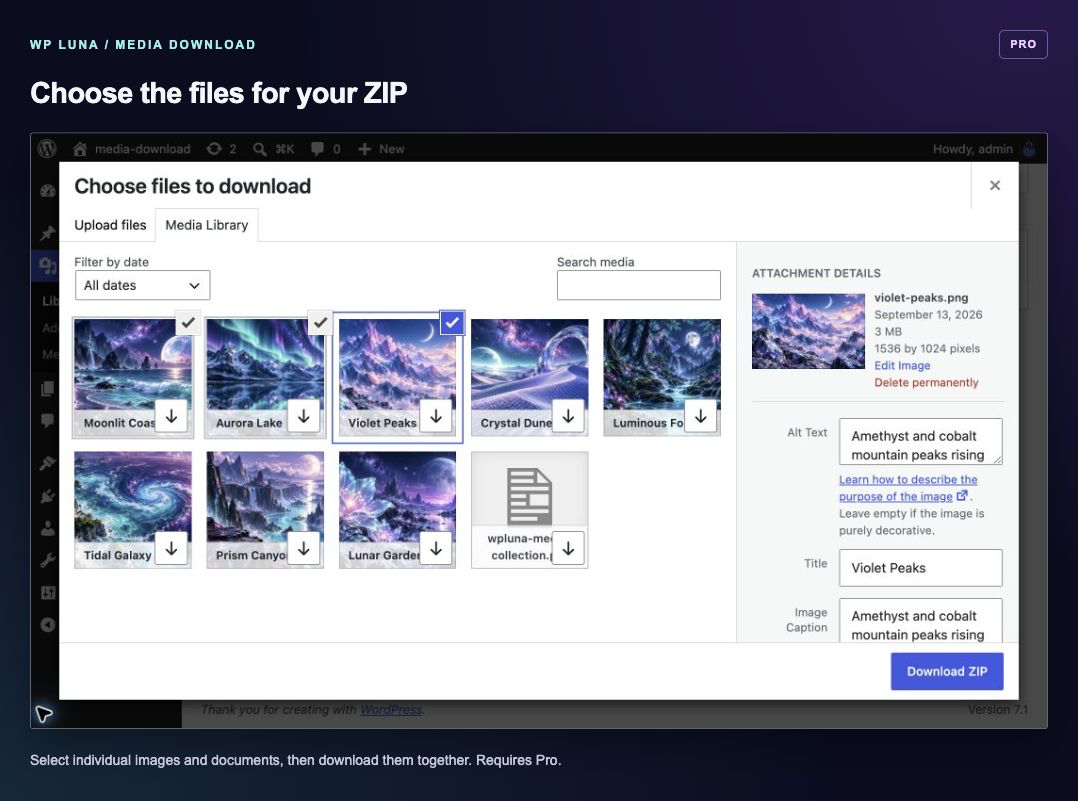Click Delete permanently link
This screenshot has width=1078, height=801.
pos(926,382)
